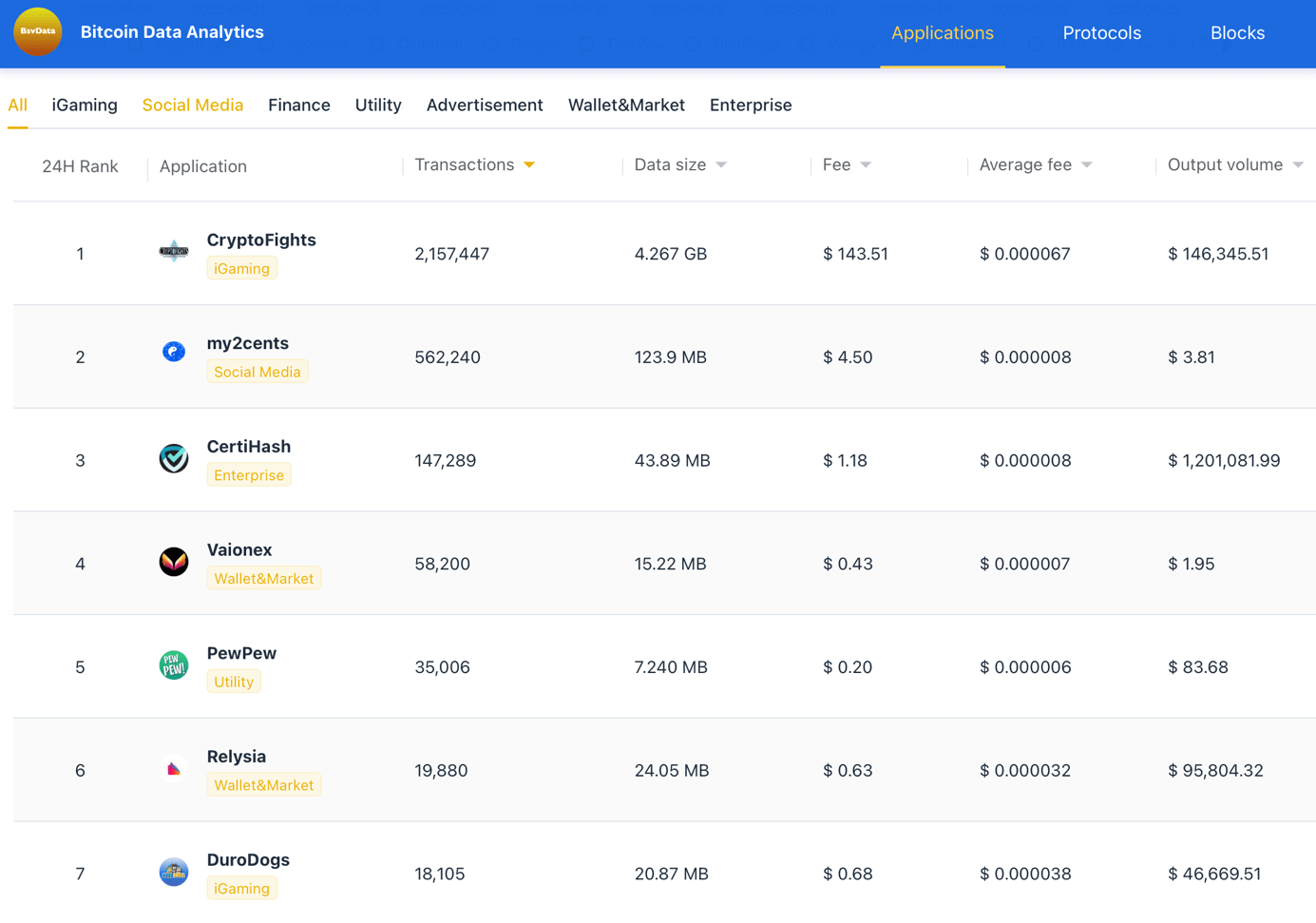Click the $ 46,669.51 output volume
1316x923 pixels.
[1214, 875]
